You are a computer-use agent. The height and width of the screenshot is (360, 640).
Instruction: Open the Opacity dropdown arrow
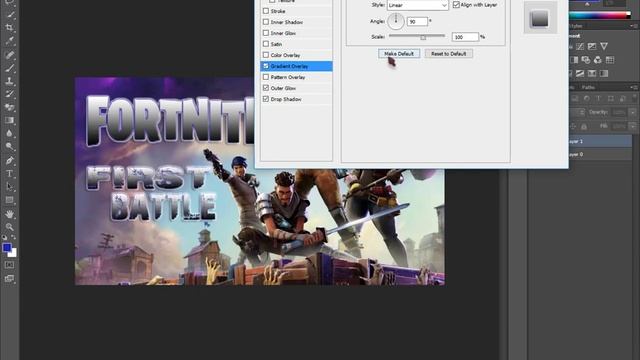pyautogui.click(x=633, y=112)
